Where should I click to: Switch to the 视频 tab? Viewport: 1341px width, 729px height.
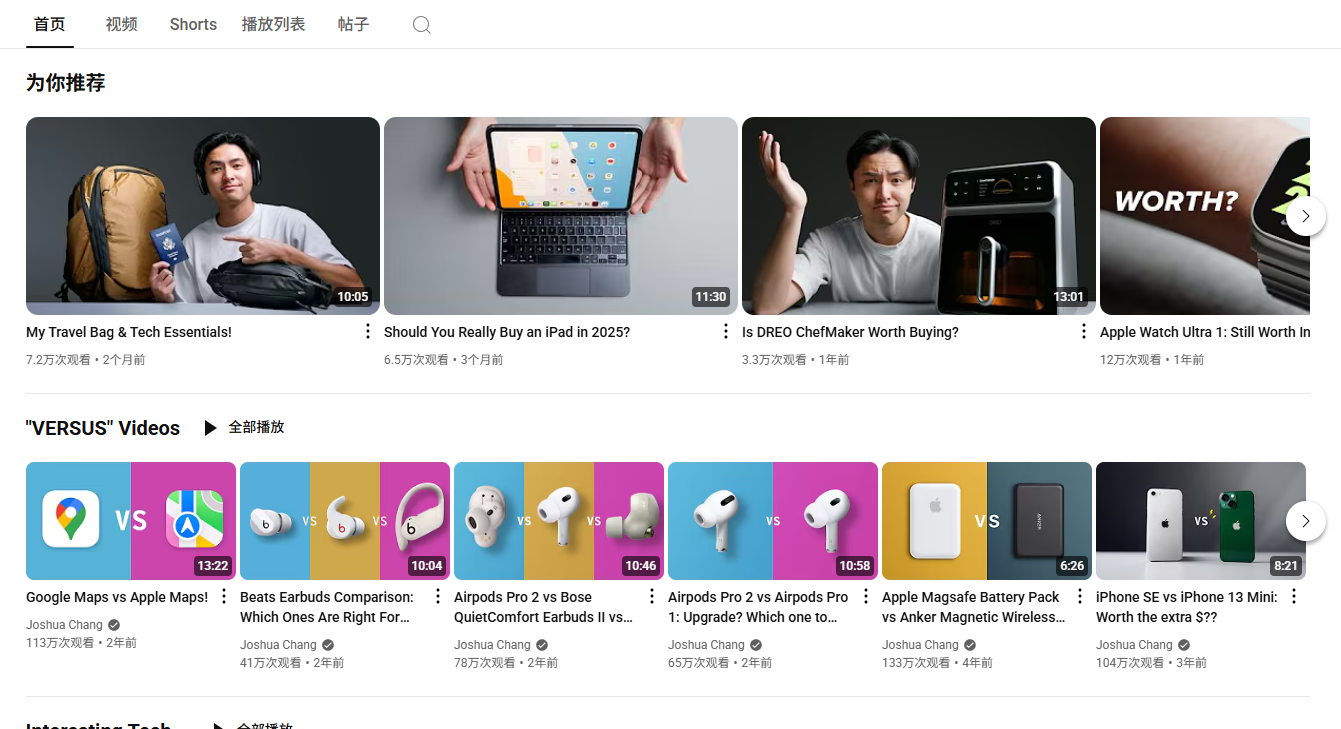pos(121,24)
